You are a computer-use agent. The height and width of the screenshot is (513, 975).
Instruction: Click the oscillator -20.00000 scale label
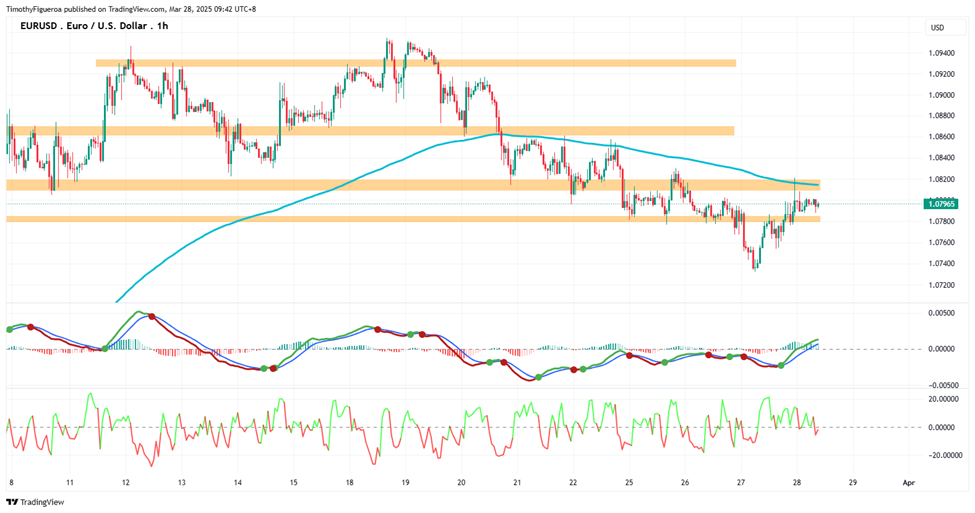tap(943, 455)
